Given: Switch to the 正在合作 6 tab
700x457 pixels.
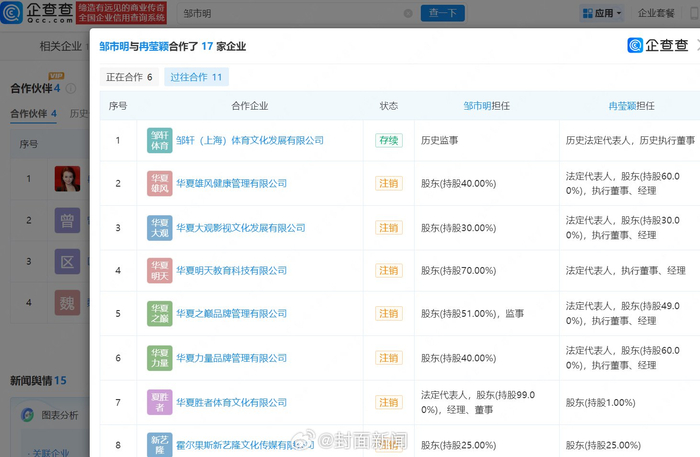Looking at the screenshot, I should (129, 77).
